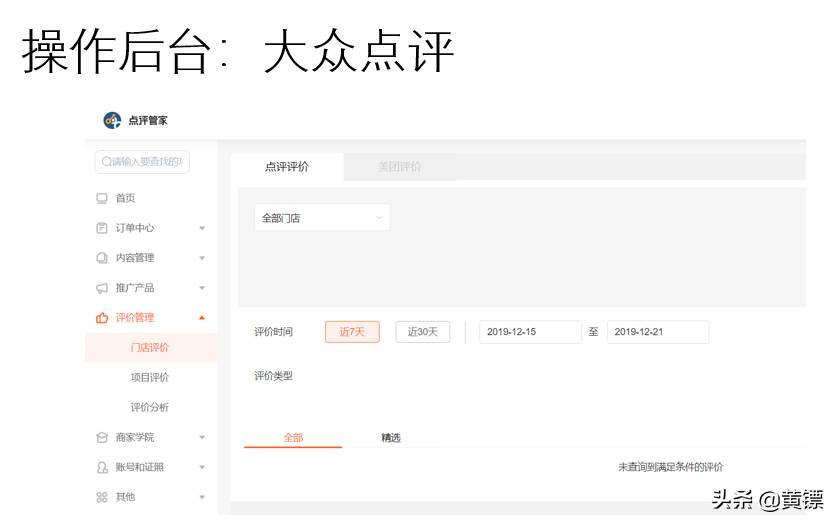Open the 推广产品 menu label
The height and width of the screenshot is (525, 838).
pos(135,288)
